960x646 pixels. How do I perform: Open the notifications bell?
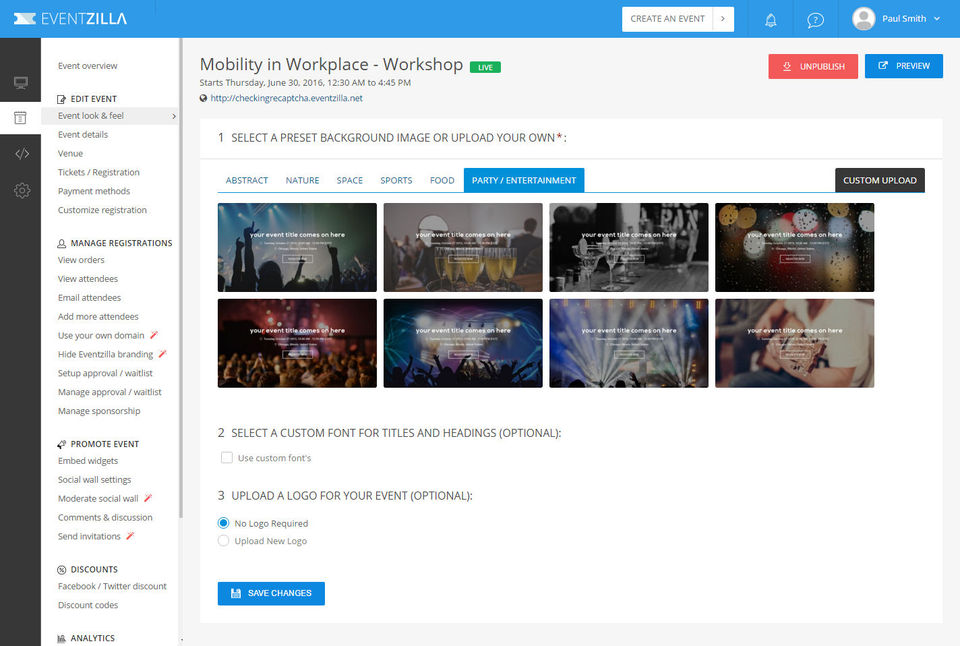pyautogui.click(x=771, y=20)
